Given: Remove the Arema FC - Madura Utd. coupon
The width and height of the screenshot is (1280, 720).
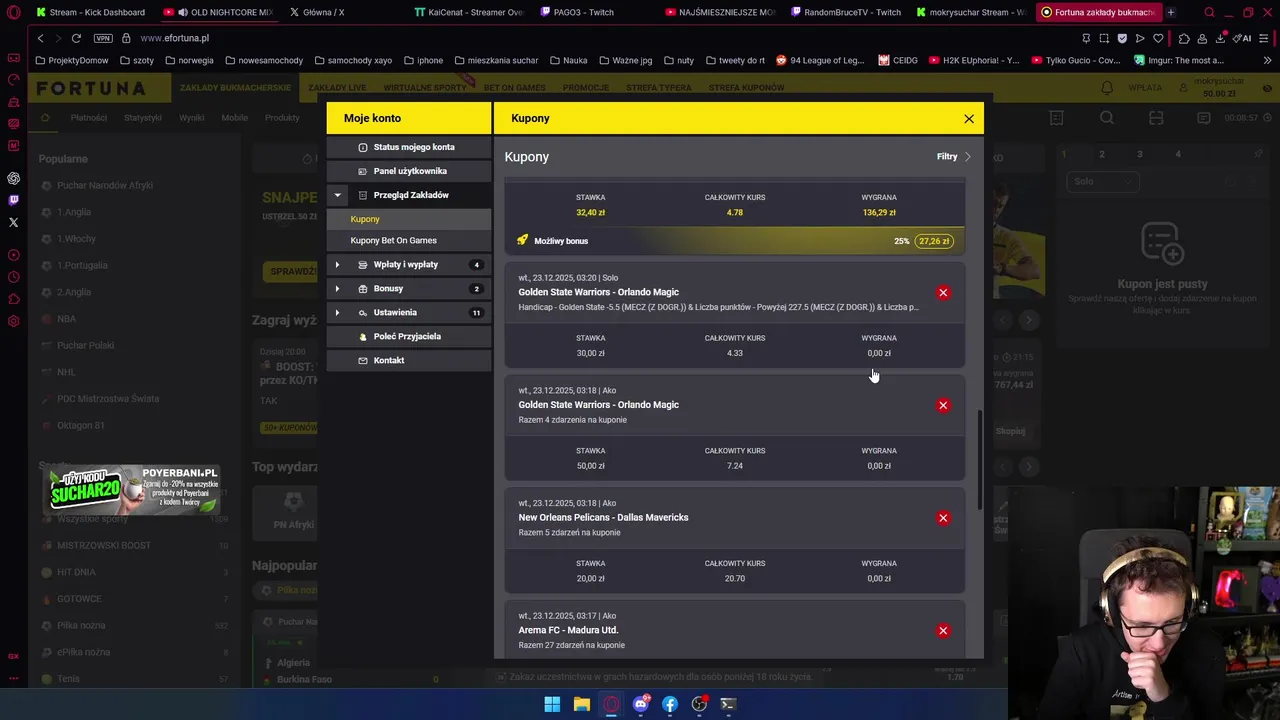Looking at the screenshot, I should (943, 631).
